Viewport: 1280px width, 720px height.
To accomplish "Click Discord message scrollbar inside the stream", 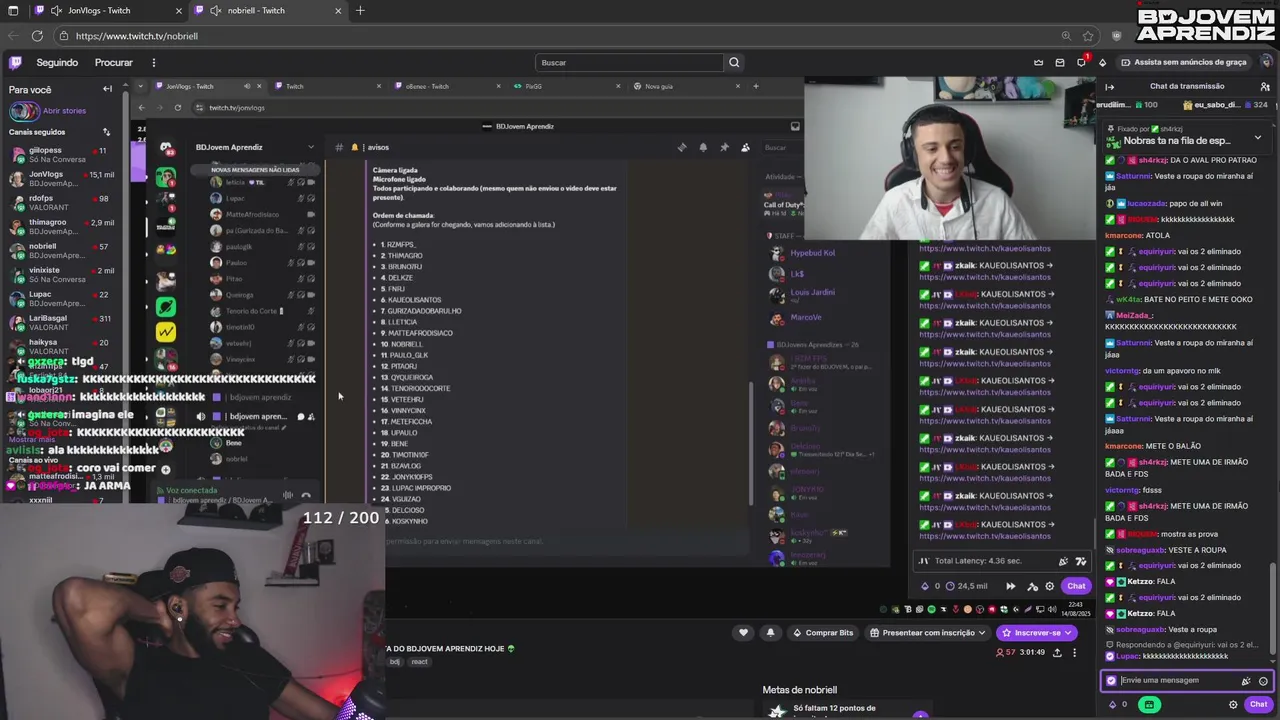I will click(751, 443).
